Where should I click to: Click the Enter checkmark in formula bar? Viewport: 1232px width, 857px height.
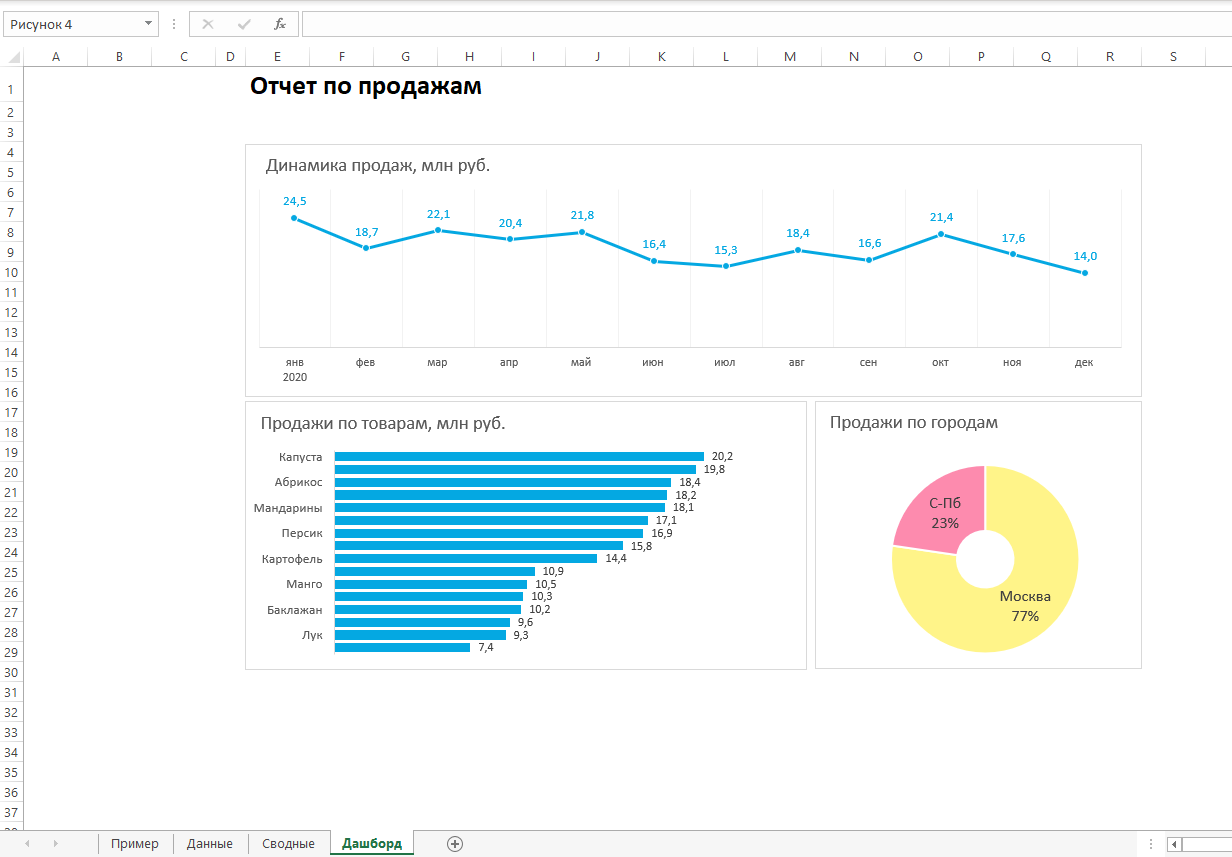(244, 24)
